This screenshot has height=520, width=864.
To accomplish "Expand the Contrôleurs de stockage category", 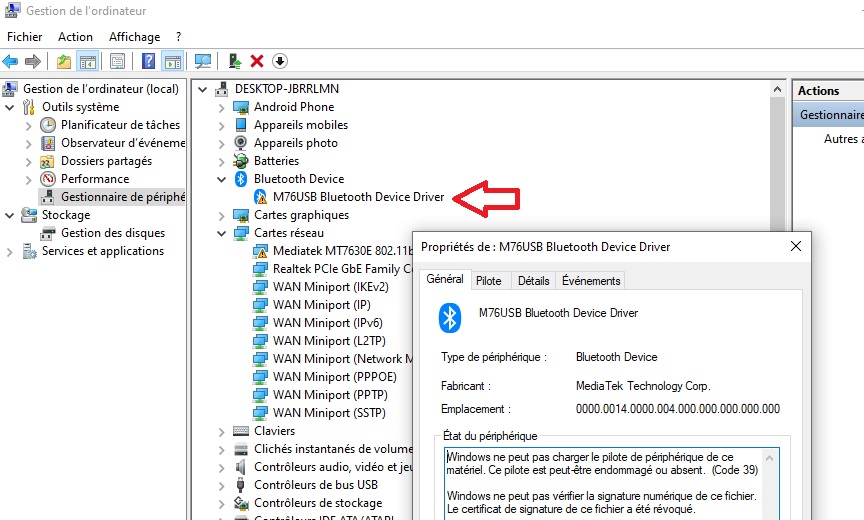I will coord(222,503).
